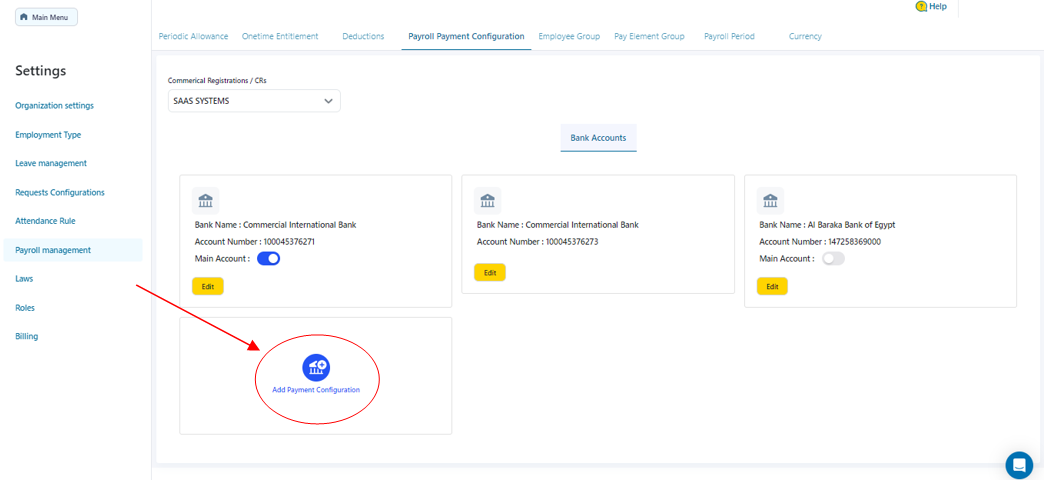Click bank icon on account 100045376273 card
The width and height of the screenshot is (1047, 480).
coord(487,200)
